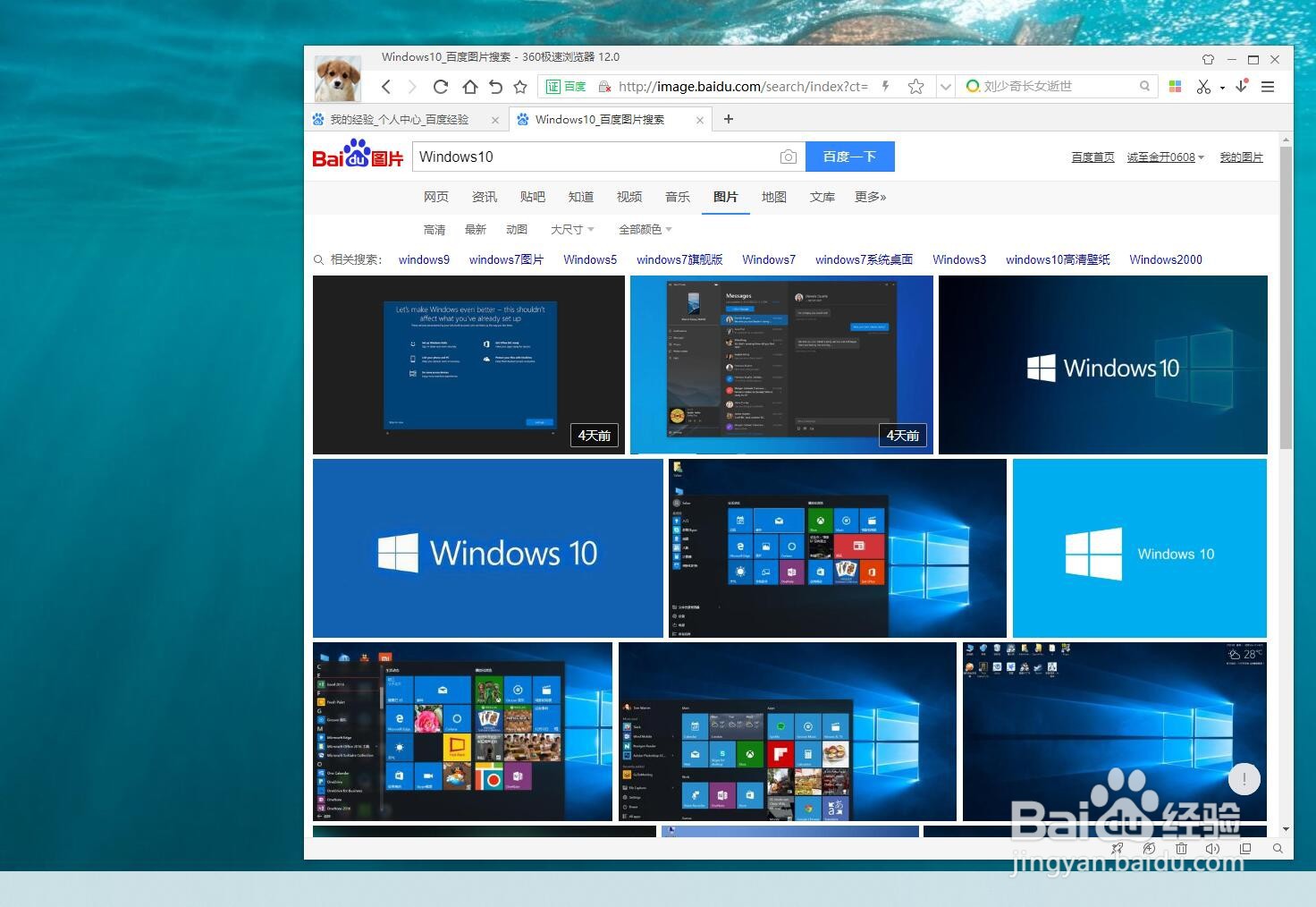
Task: Click the lightning speed-mode icon in address bar
Action: (x=886, y=86)
